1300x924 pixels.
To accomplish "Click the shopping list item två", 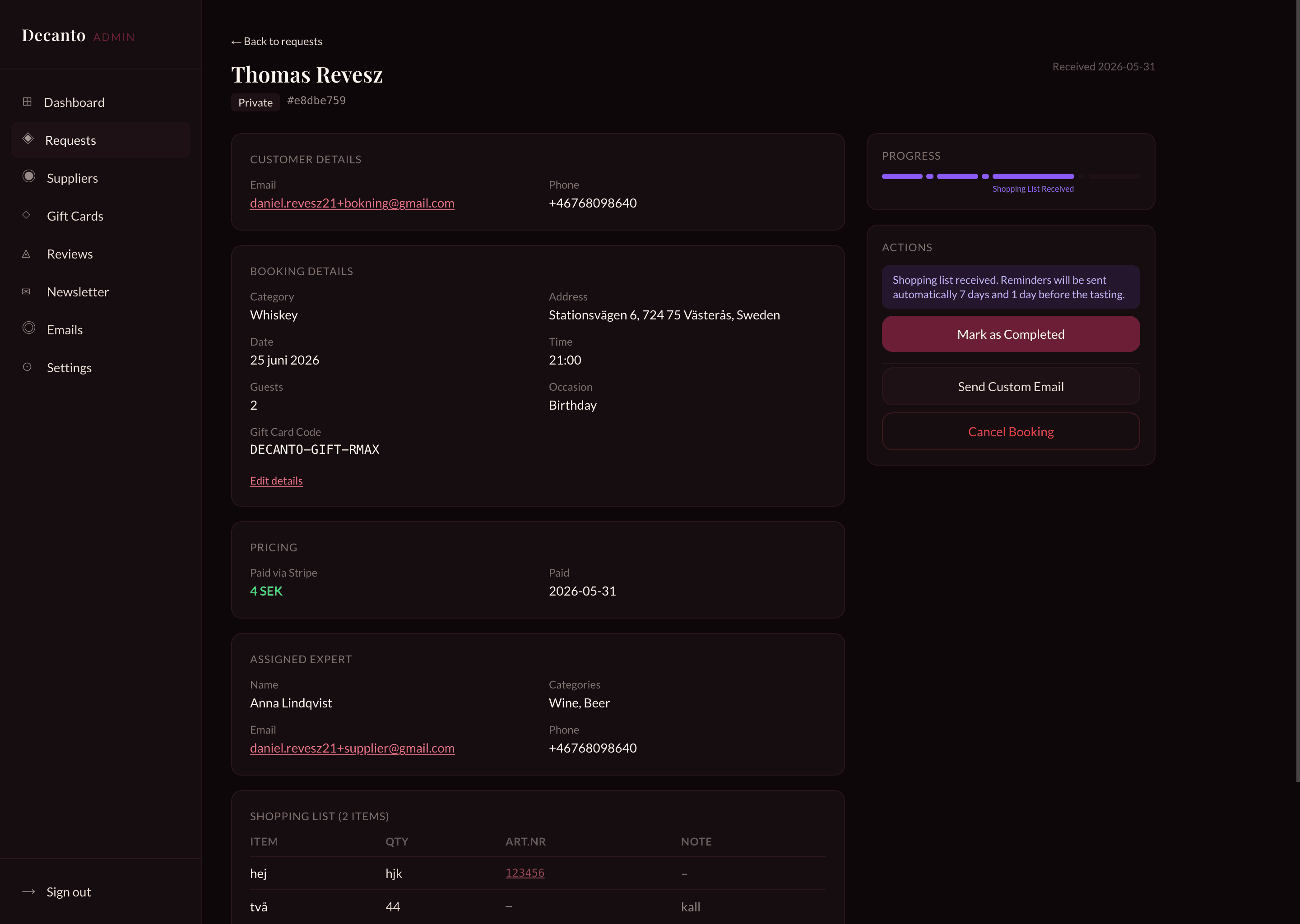I will [x=258, y=907].
